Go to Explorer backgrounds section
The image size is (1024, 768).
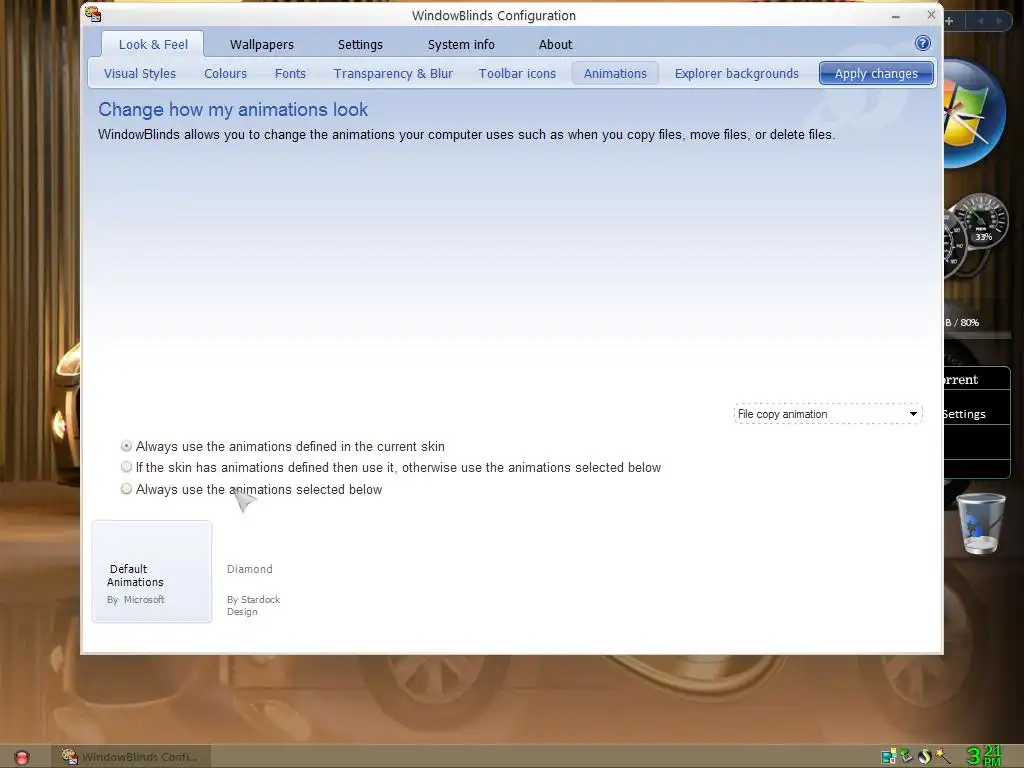click(x=737, y=73)
